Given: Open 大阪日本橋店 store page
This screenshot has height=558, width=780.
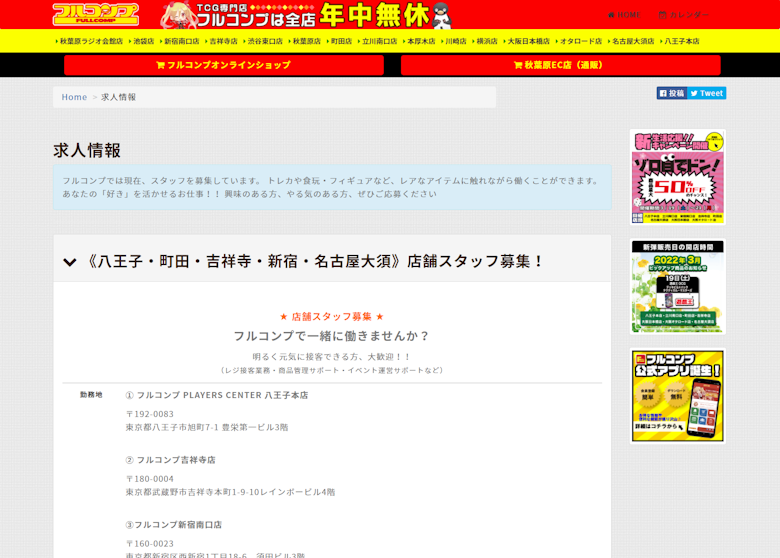Looking at the screenshot, I should click(526, 41).
